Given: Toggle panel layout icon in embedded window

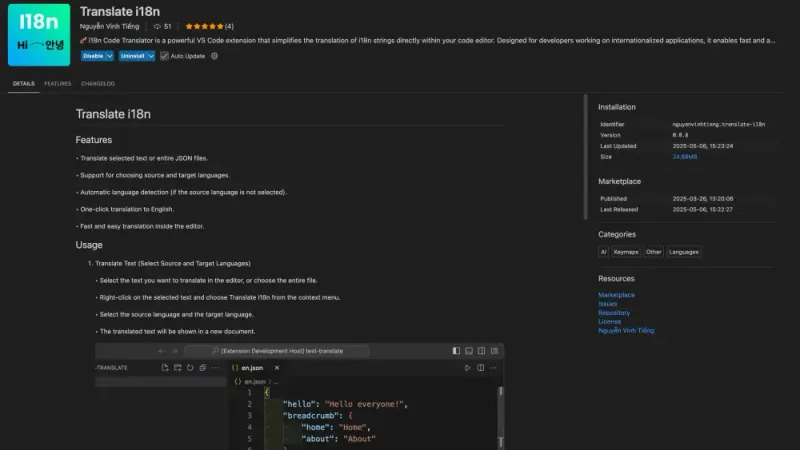Looking at the screenshot, I should tap(469, 351).
